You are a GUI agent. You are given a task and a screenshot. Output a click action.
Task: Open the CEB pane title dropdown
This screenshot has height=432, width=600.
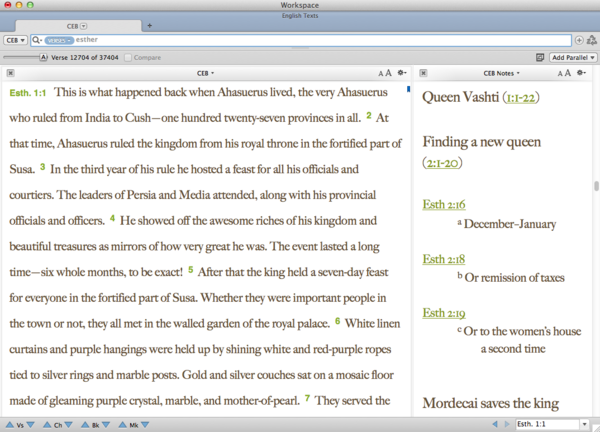click(205, 73)
